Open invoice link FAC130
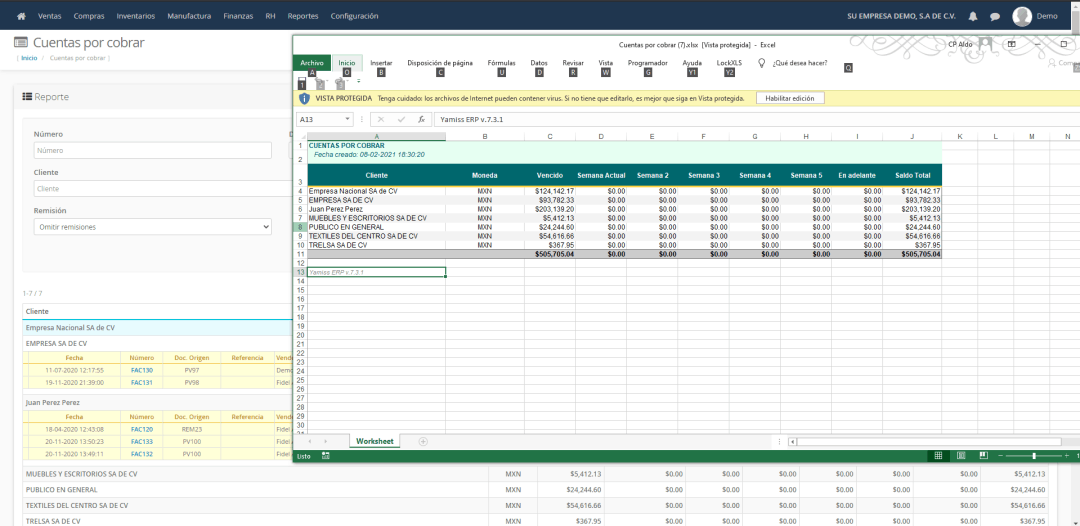 pyautogui.click(x=141, y=370)
